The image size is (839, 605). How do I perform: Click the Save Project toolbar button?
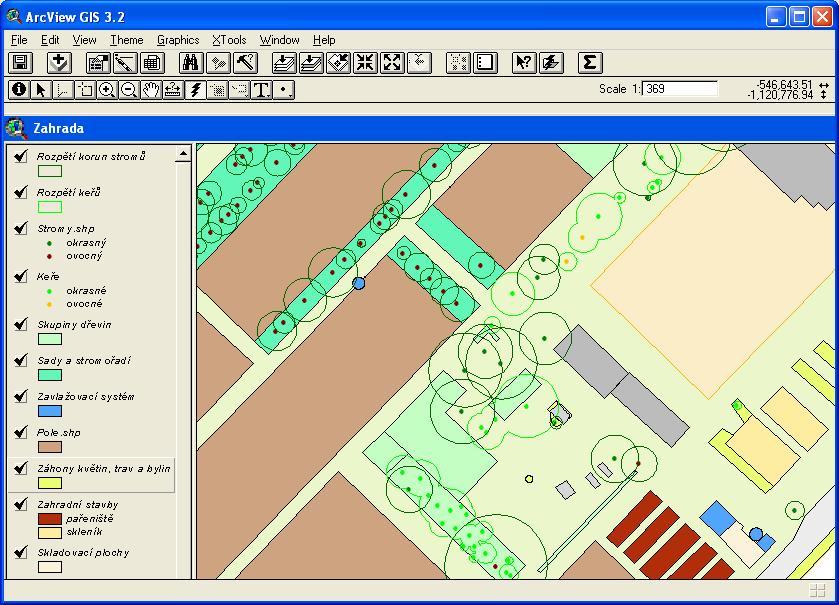[20, 63]
